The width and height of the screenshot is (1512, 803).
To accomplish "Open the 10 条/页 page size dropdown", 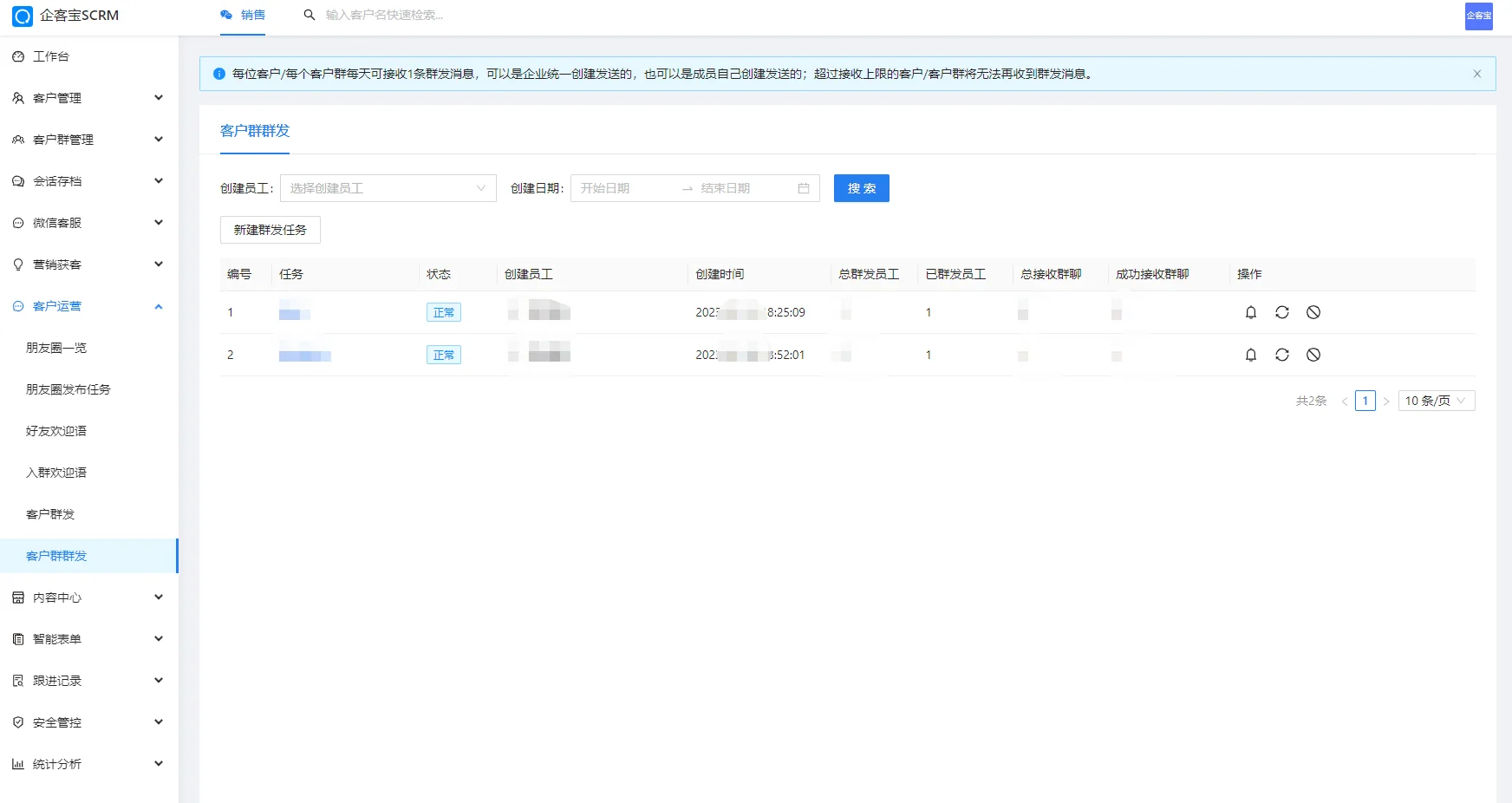I will tap(1437, 401).
